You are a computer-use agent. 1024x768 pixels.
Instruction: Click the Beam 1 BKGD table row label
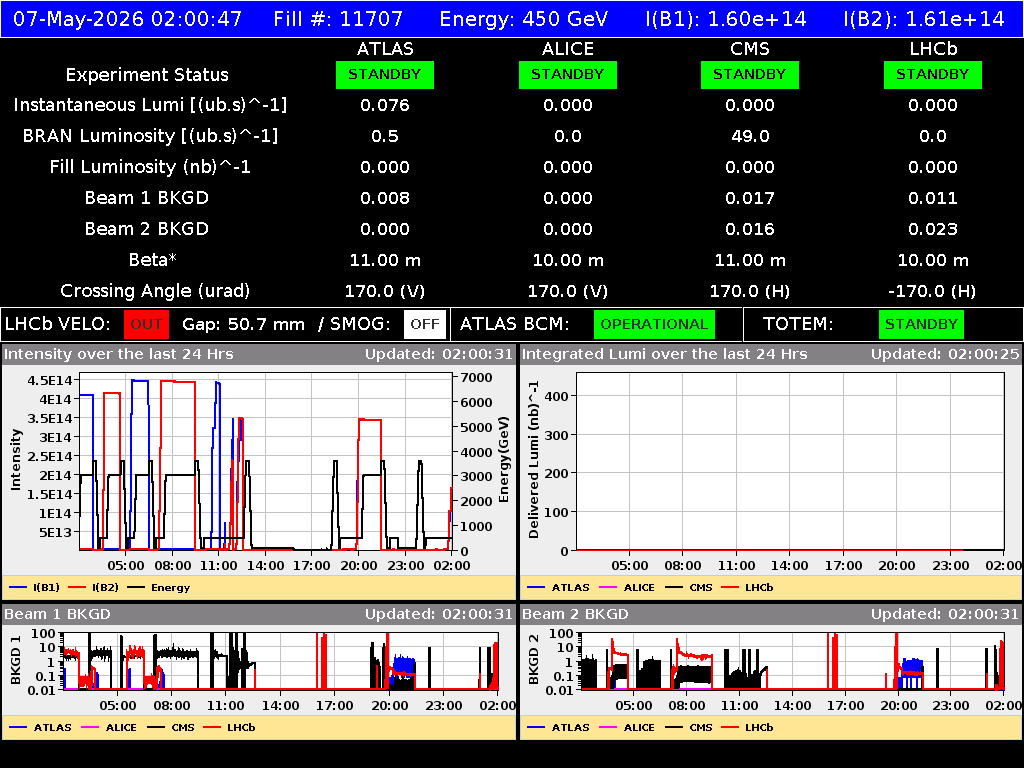click(x=147, y=198)
